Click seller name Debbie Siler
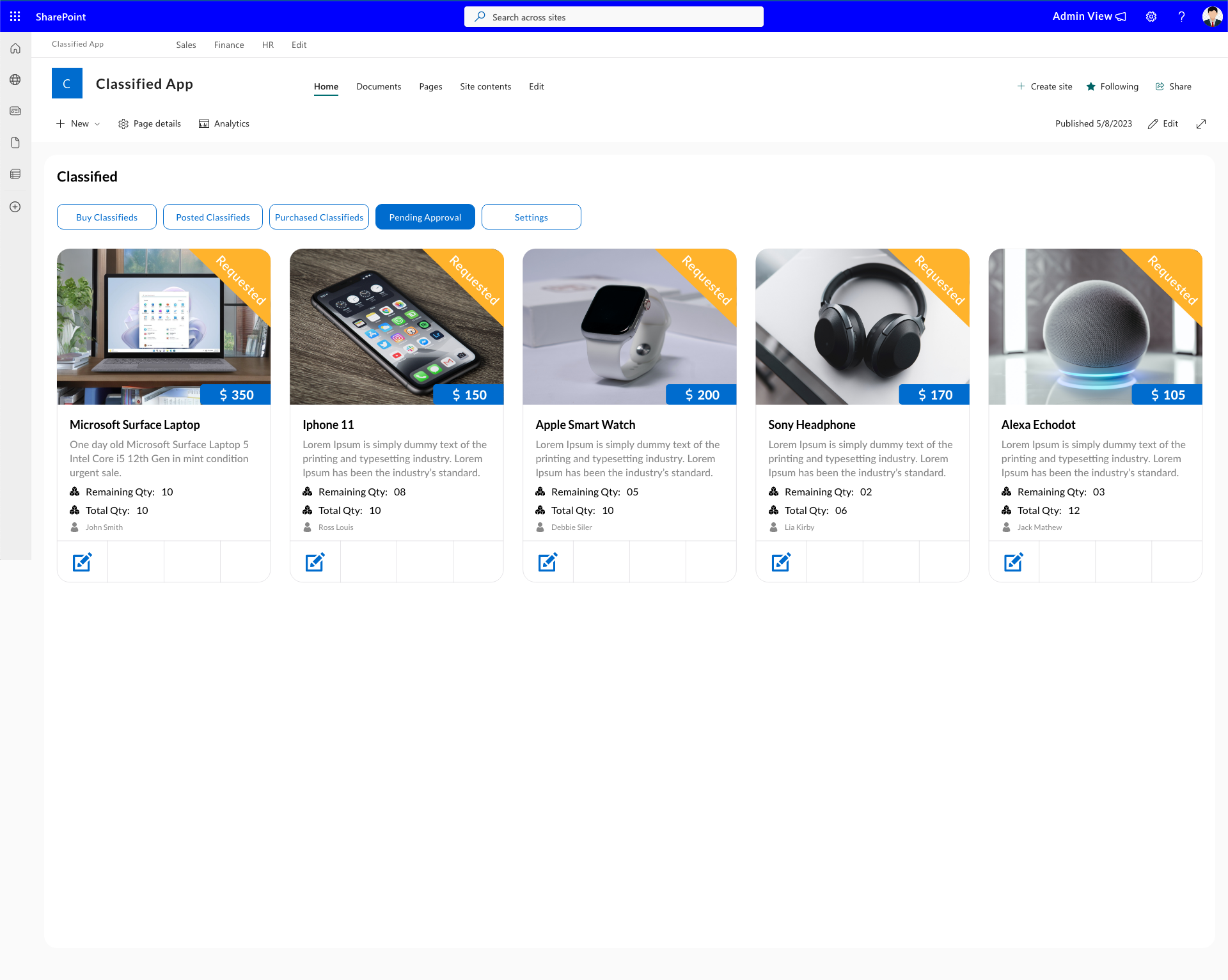 (572, 527)
